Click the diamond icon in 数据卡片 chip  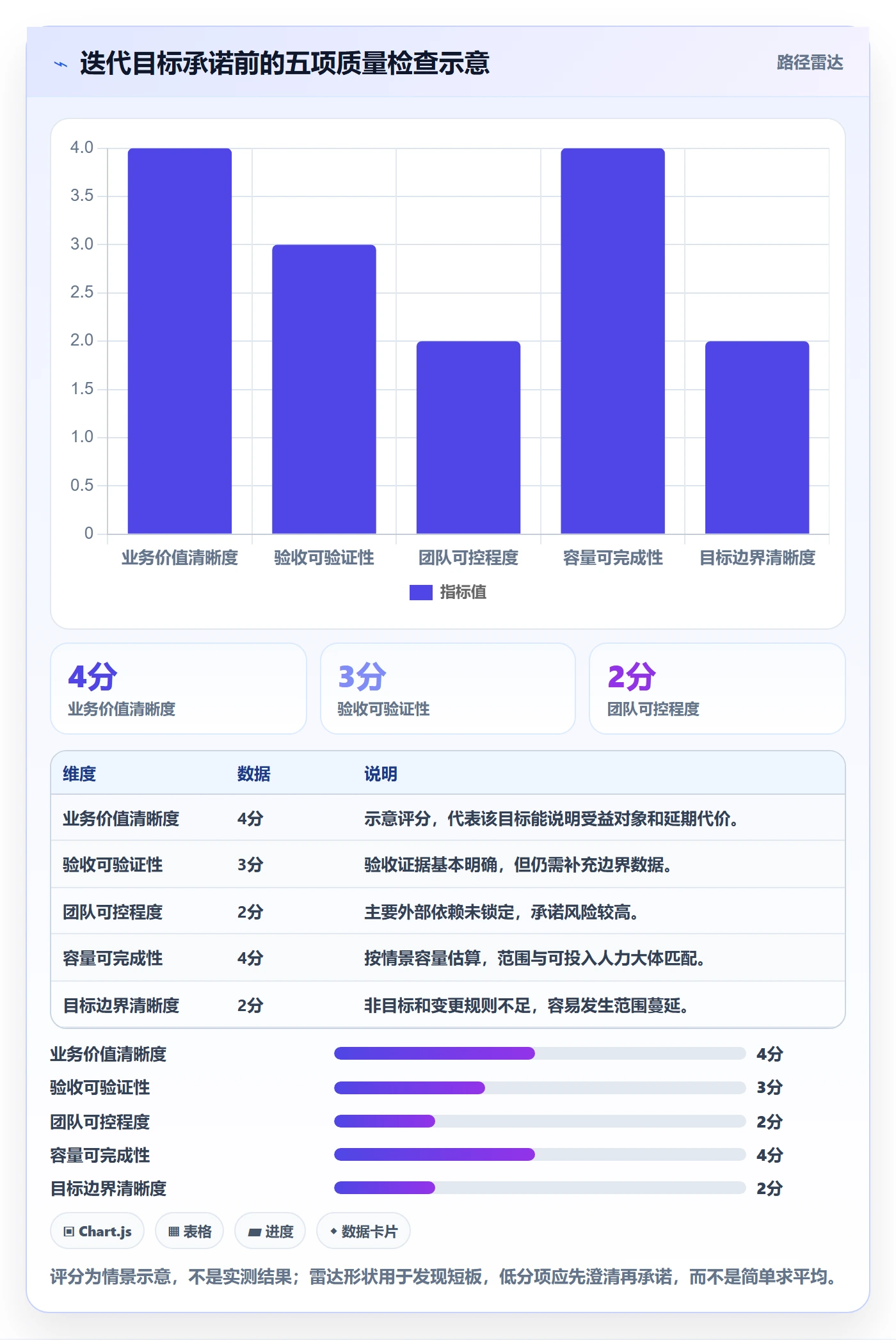[333, 1231]
